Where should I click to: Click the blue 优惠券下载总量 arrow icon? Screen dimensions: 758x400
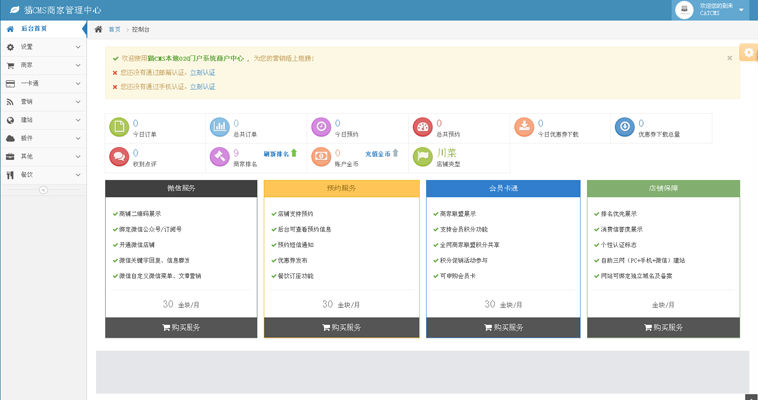(x=625, y=127)
